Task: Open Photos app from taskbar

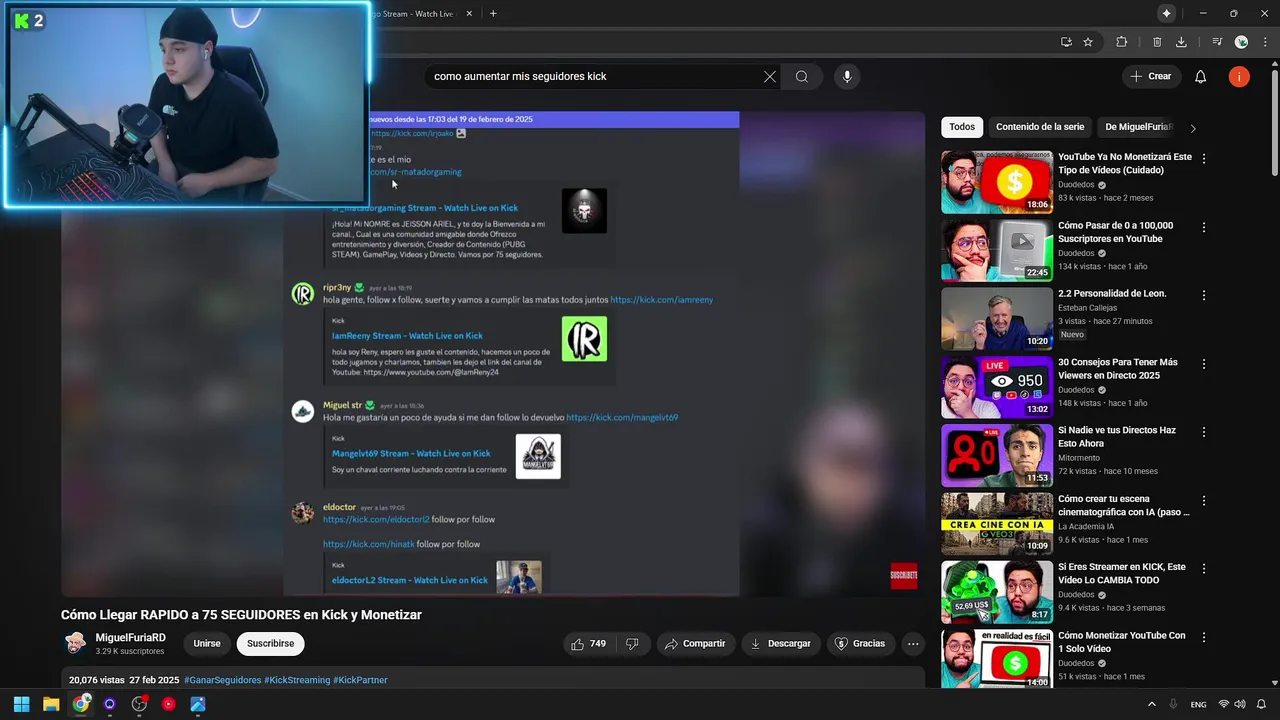Action: (198, 704)
